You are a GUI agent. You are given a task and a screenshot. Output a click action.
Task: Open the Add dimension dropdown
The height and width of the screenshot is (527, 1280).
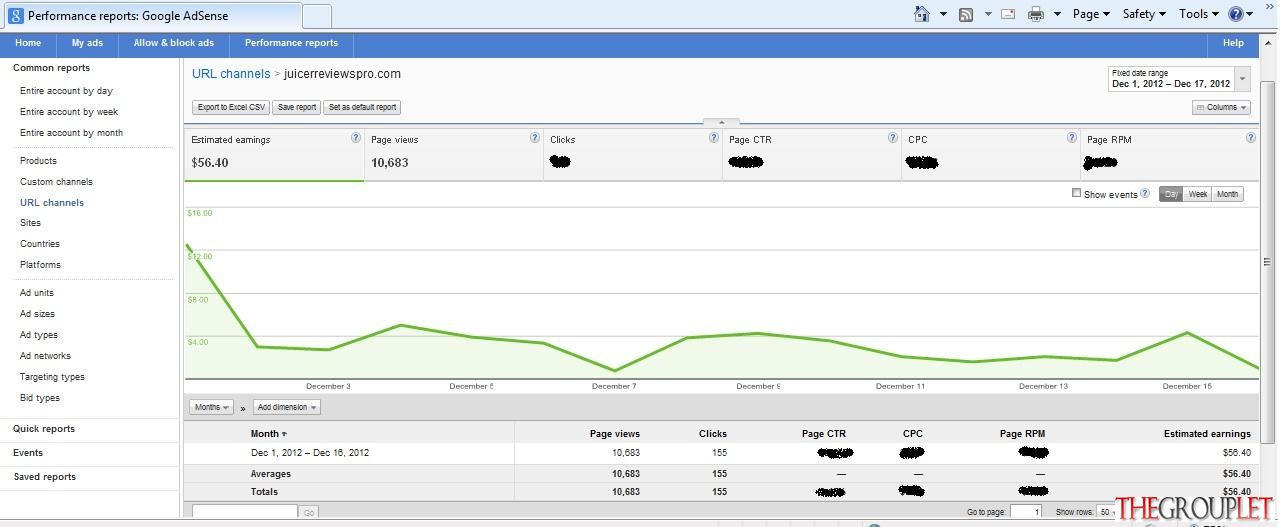point(286,407)
